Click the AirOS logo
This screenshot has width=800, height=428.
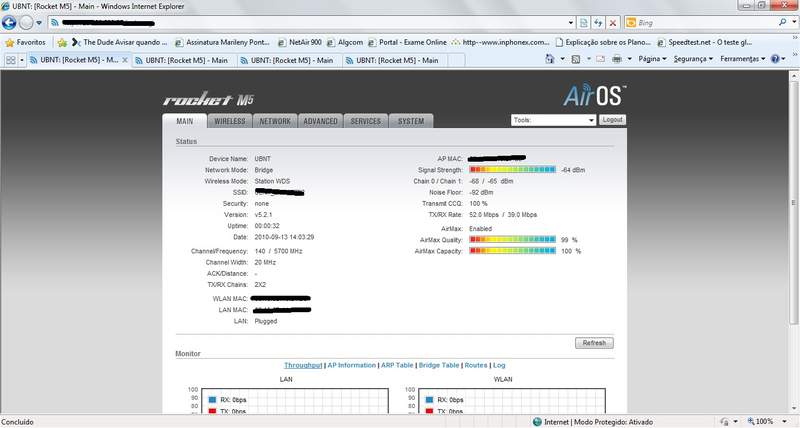[x=594, y=95]
